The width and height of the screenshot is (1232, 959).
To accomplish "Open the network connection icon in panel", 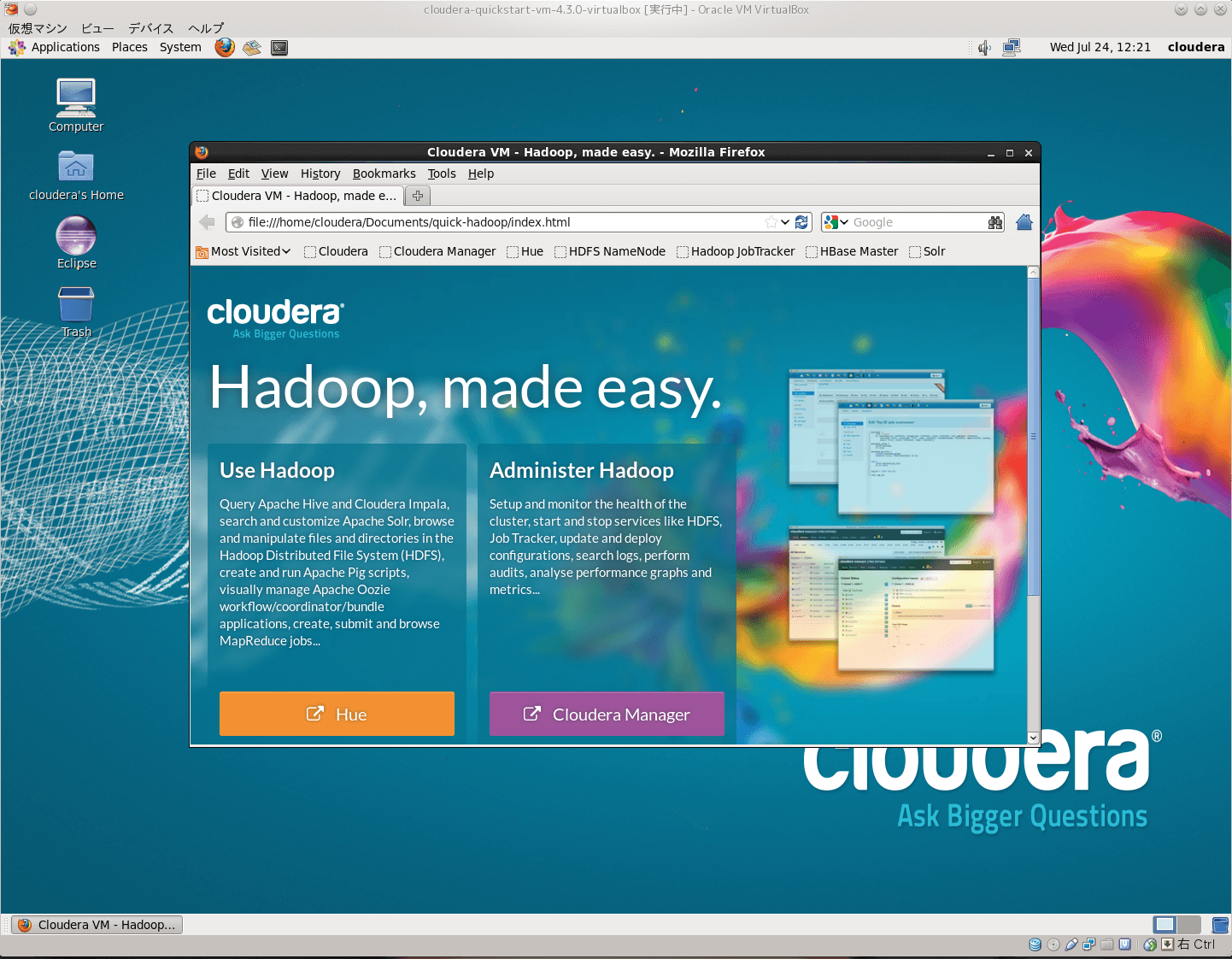I will click(1012, 48).
